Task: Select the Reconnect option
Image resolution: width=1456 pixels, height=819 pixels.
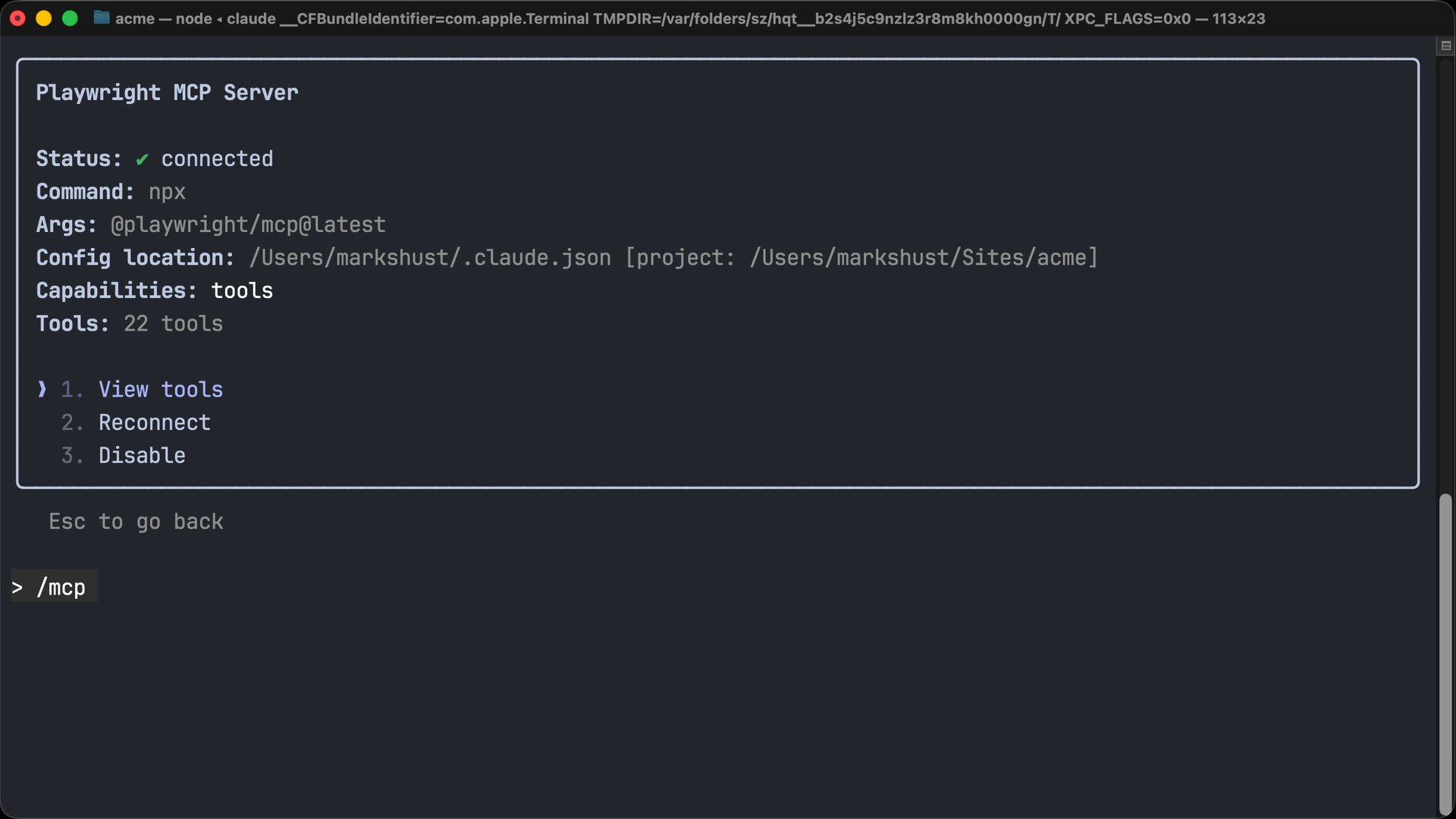Action: pos(154,422)
